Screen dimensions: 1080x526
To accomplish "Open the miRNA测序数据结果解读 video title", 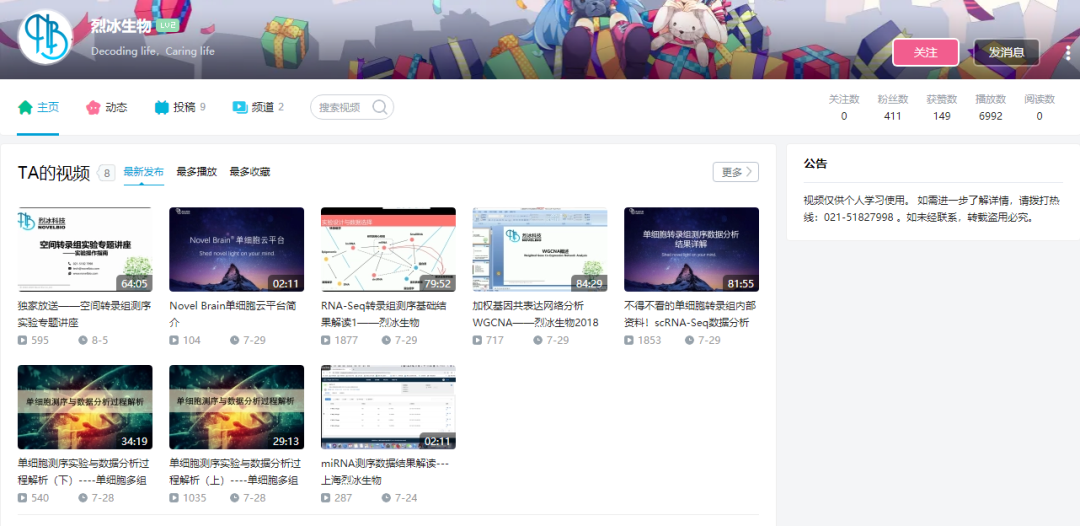I will [387, 472].
